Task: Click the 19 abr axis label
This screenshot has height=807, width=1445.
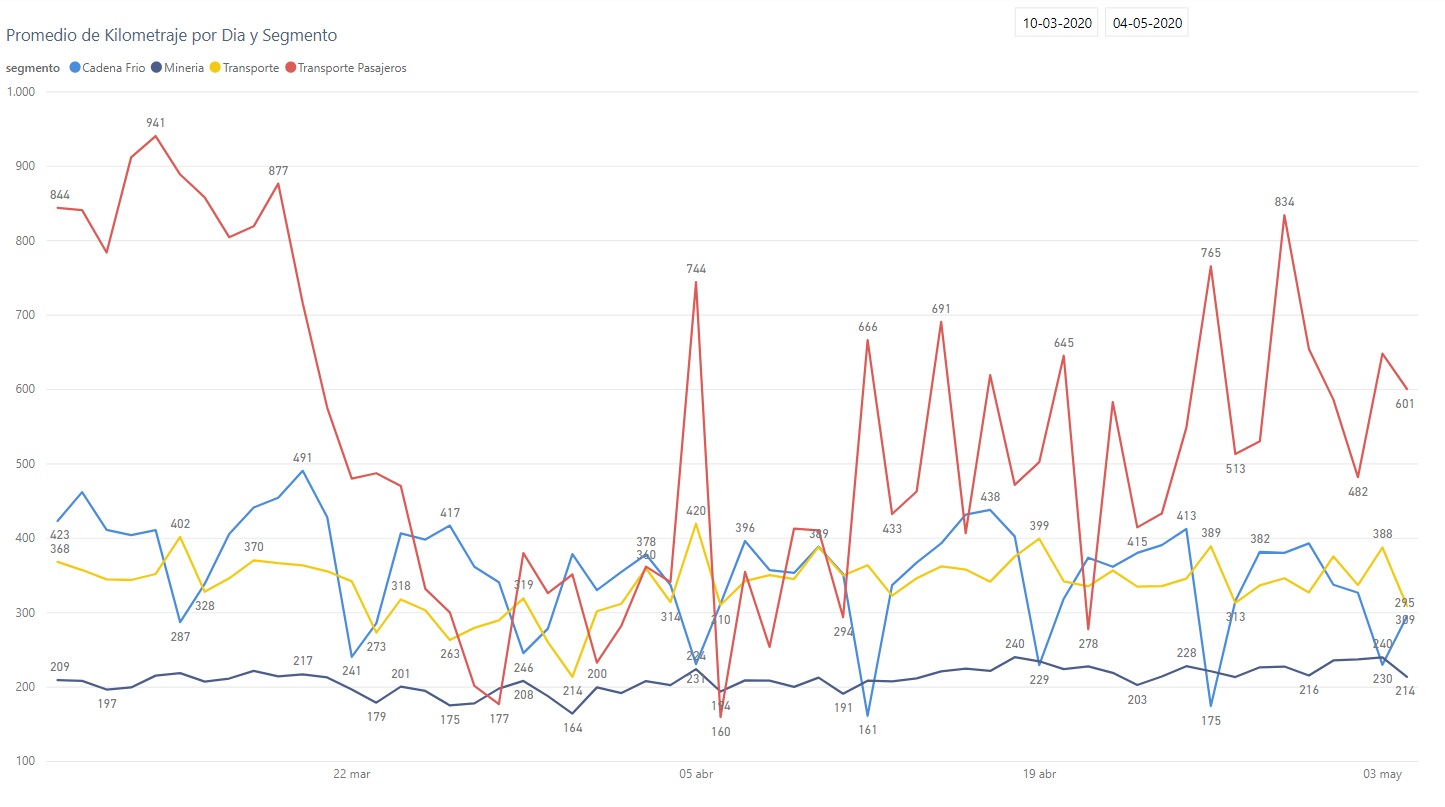Action: (1040, 774)
